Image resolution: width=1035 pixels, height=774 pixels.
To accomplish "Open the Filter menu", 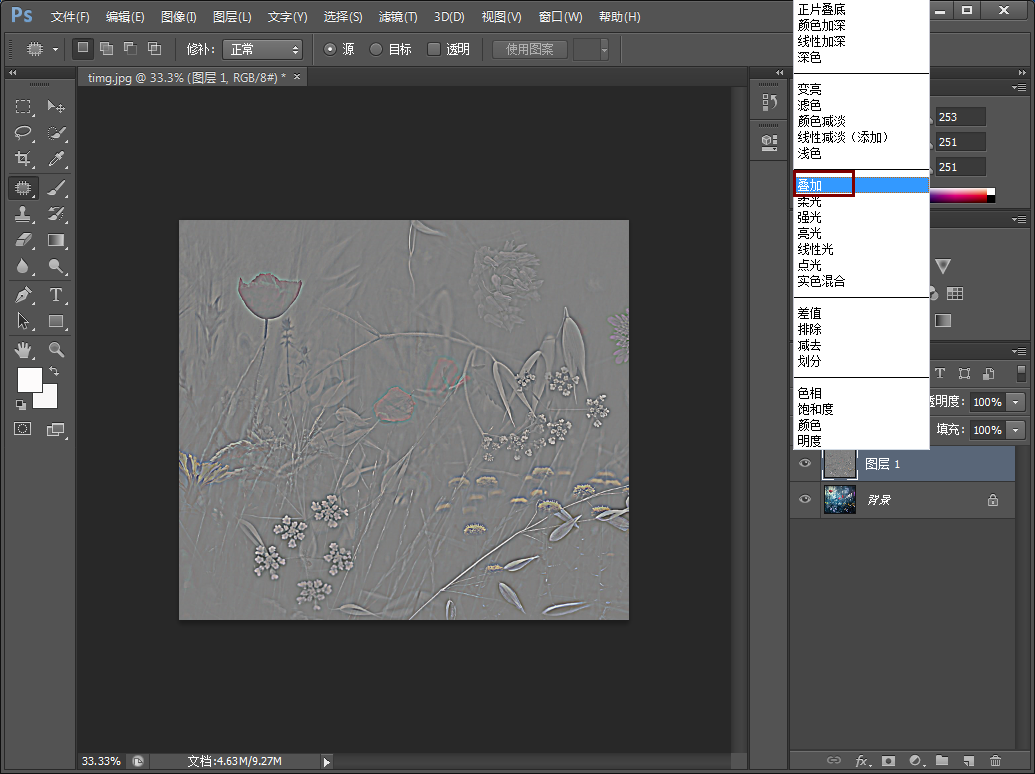I will pyautogui.click(x=398, y=16).
